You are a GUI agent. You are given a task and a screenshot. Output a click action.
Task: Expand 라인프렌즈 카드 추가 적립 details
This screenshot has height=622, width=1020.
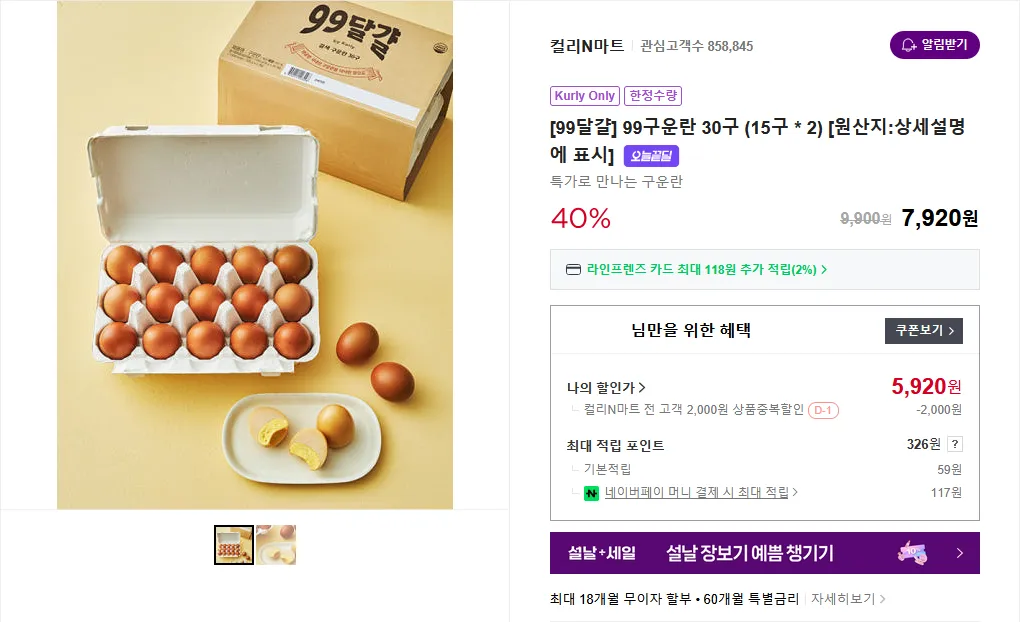[x=707, y=269]
